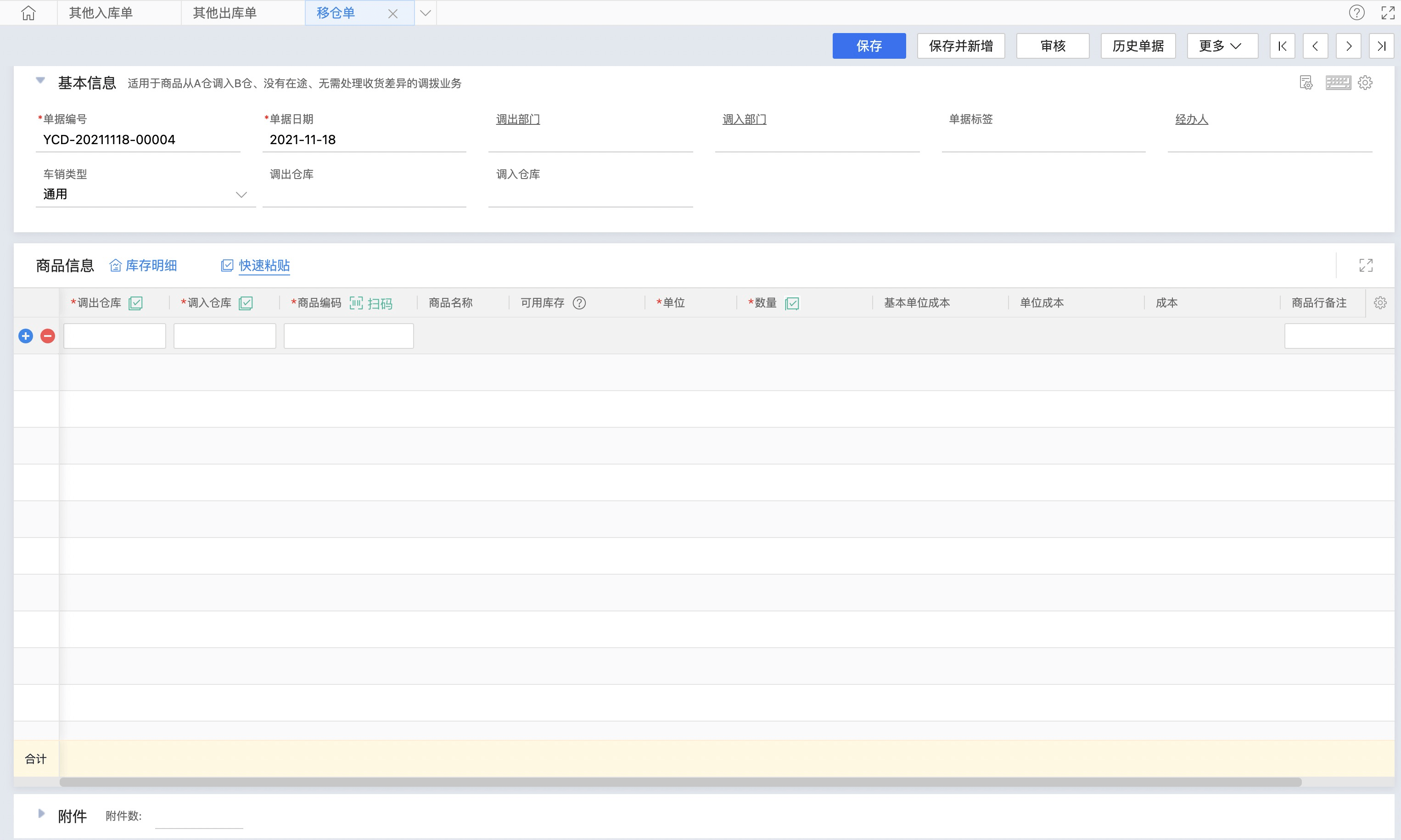Click the 保存 button
This screenshot has height=840, width=1401.
click(x=869, y=46)
